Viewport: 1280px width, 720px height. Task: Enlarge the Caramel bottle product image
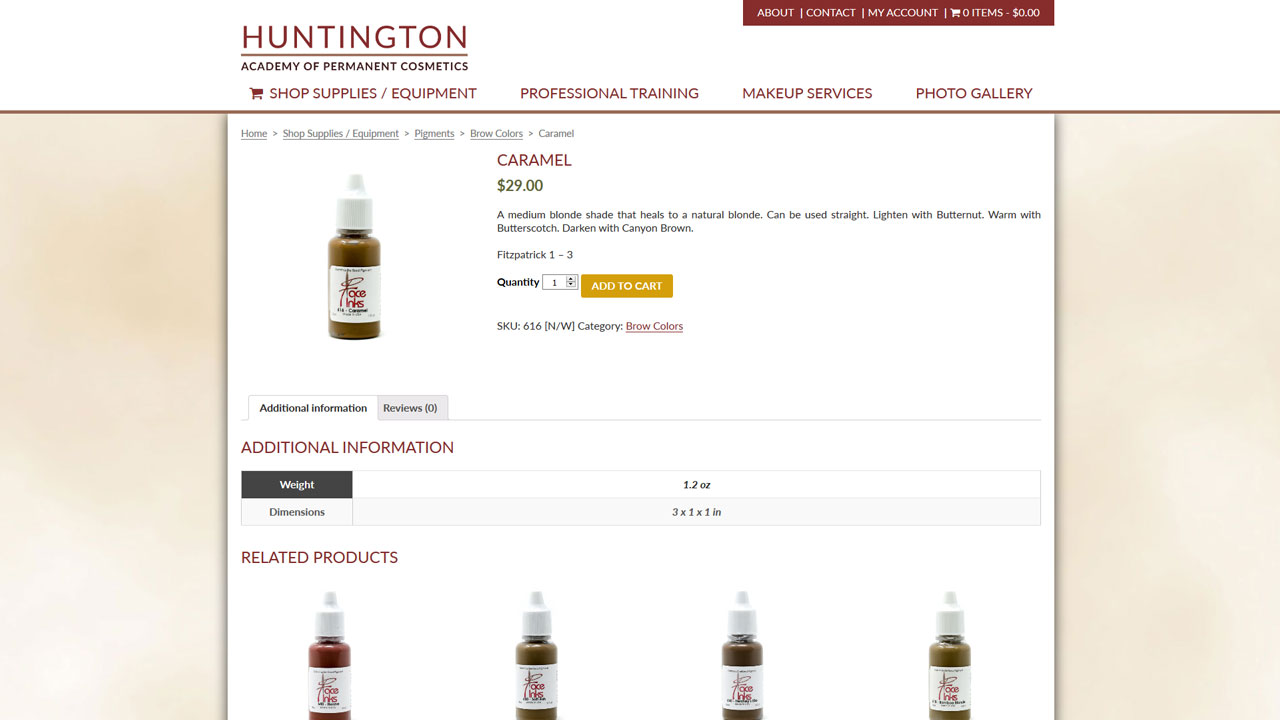[355, 257]
